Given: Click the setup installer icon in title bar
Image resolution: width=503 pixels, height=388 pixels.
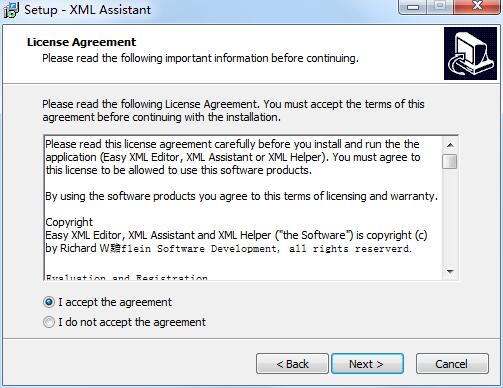Looking at the screenshot, I should [x=11, y=10].
